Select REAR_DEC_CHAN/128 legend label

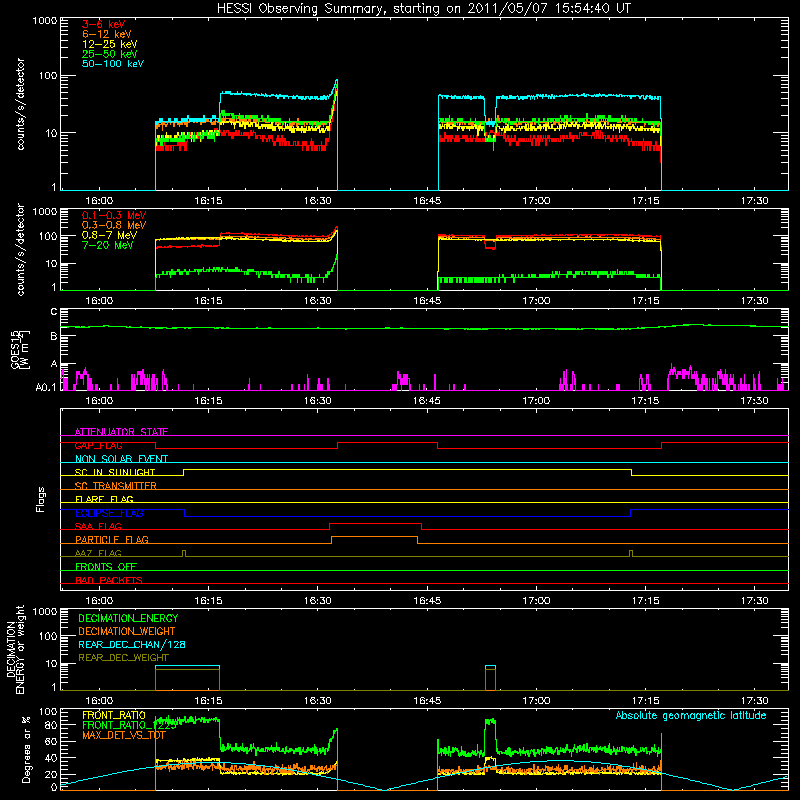pos(132,645)
